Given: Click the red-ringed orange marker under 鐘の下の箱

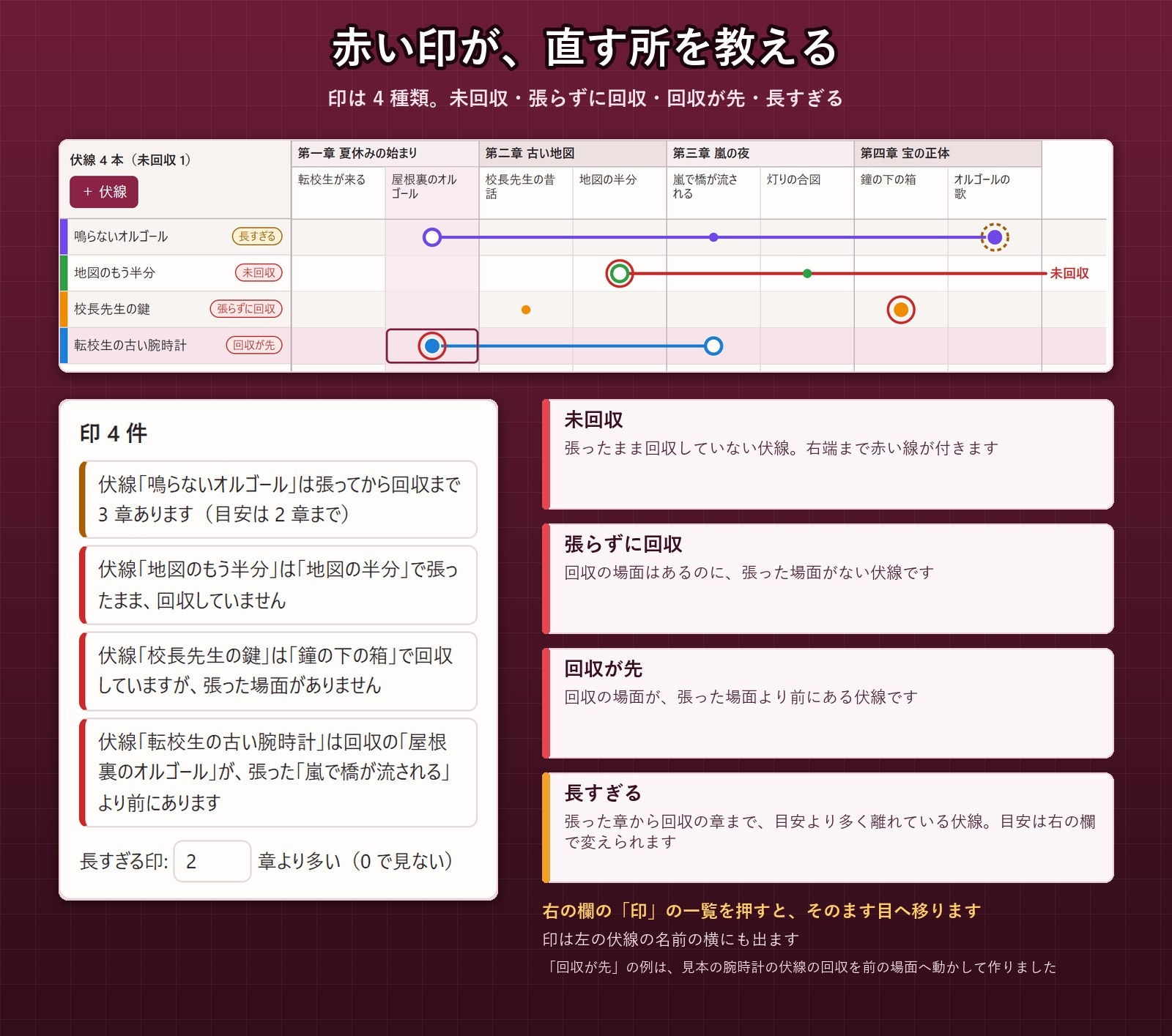Looking at the screenshot, I should click(x=901, y=310).
